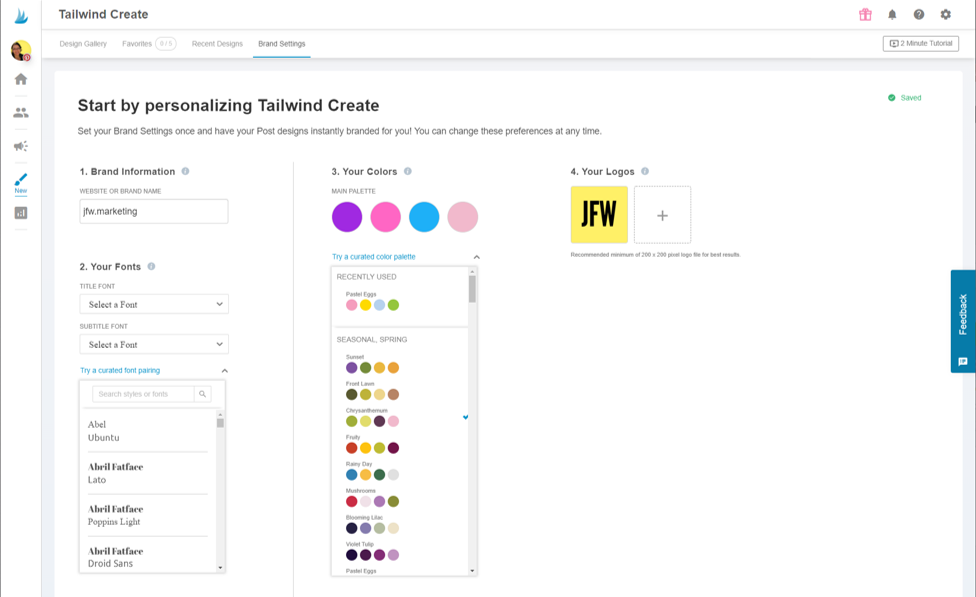Select the hot pink main palette color
The height and width of the screenshot is (597, 976).
click(x=385, y=217)
